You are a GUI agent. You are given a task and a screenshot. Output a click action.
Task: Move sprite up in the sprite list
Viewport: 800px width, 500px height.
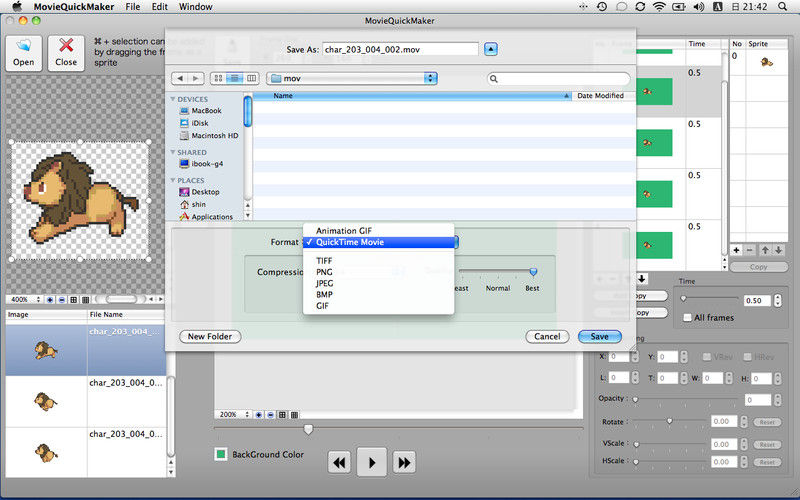[765, 250]
